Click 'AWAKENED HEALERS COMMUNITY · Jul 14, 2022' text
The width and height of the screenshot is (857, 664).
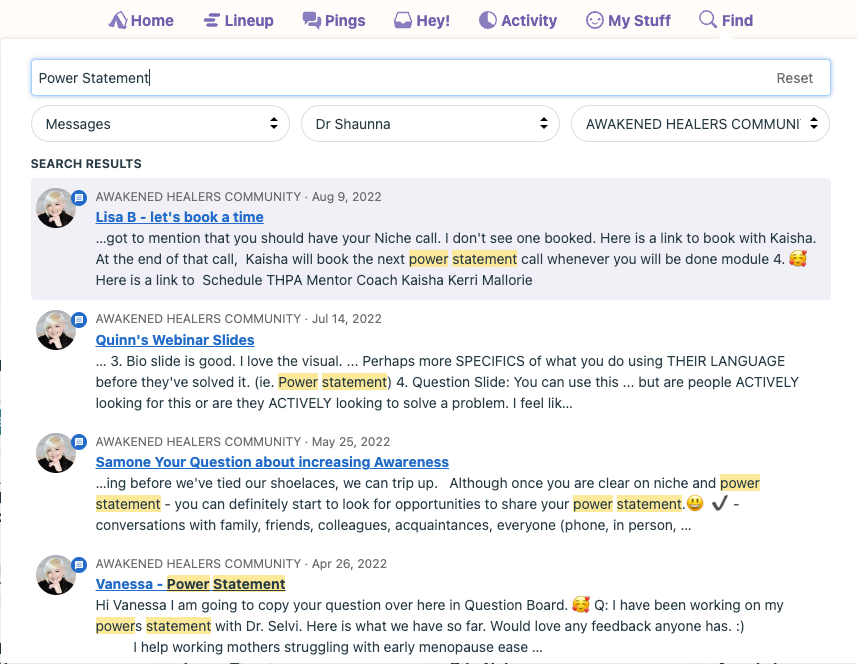[238, 319]
